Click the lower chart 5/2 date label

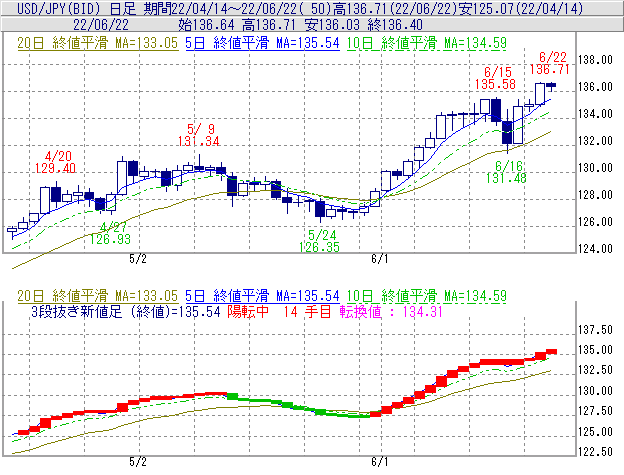click(138, 462)
